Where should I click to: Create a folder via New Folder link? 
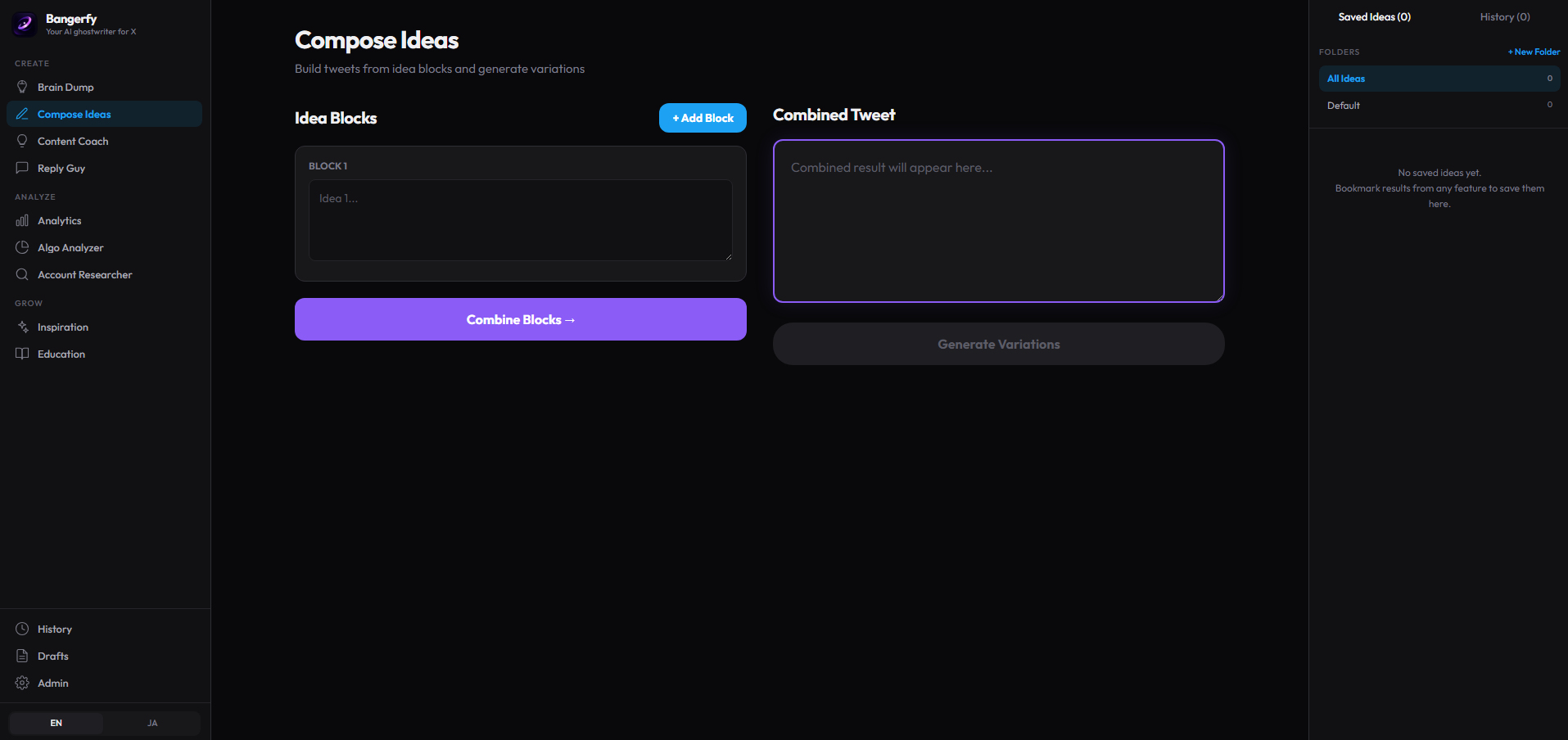pyautogui.click(x=1533, y=52)
